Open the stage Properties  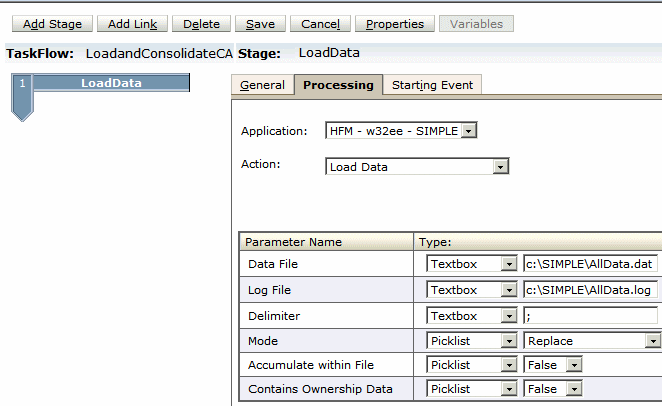click(395, 23)
